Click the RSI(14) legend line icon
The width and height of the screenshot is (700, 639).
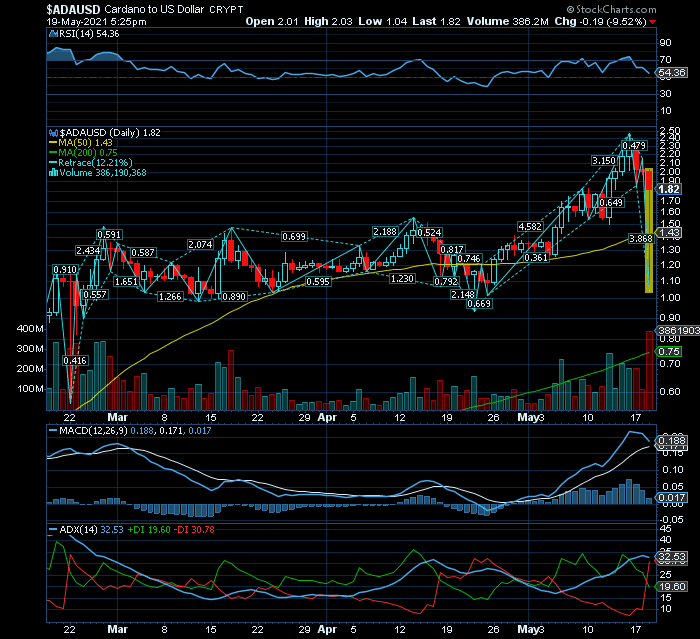tap(53, 33)
